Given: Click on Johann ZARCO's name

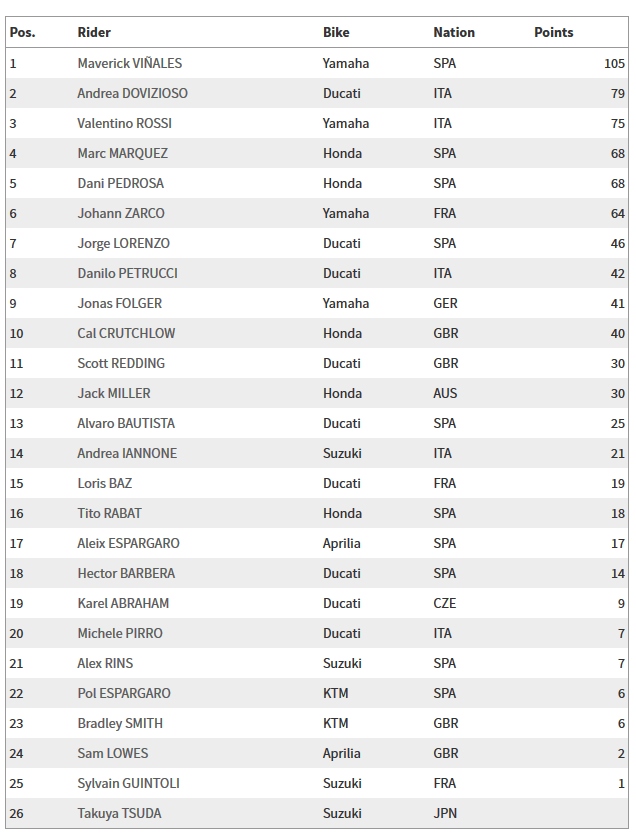Looking at the screenshot, I should pyautogui.click(x=121, y=213).
